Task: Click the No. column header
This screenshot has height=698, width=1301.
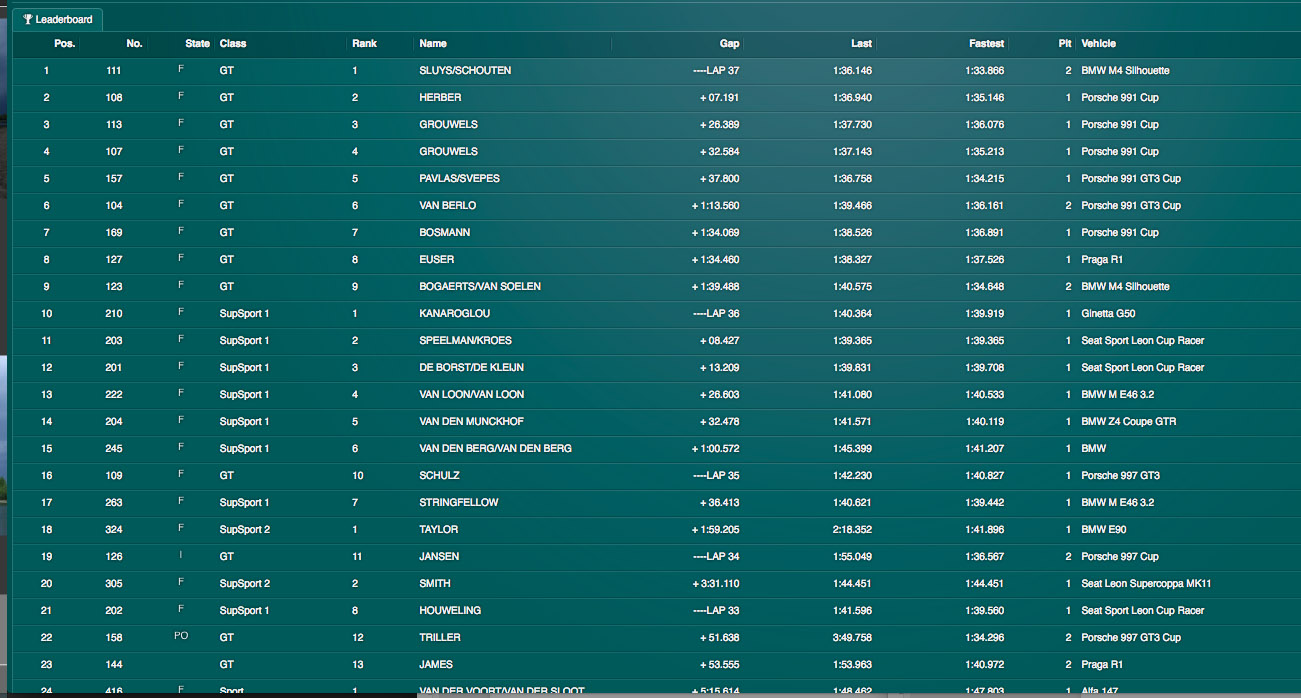Action: point(134,44)
